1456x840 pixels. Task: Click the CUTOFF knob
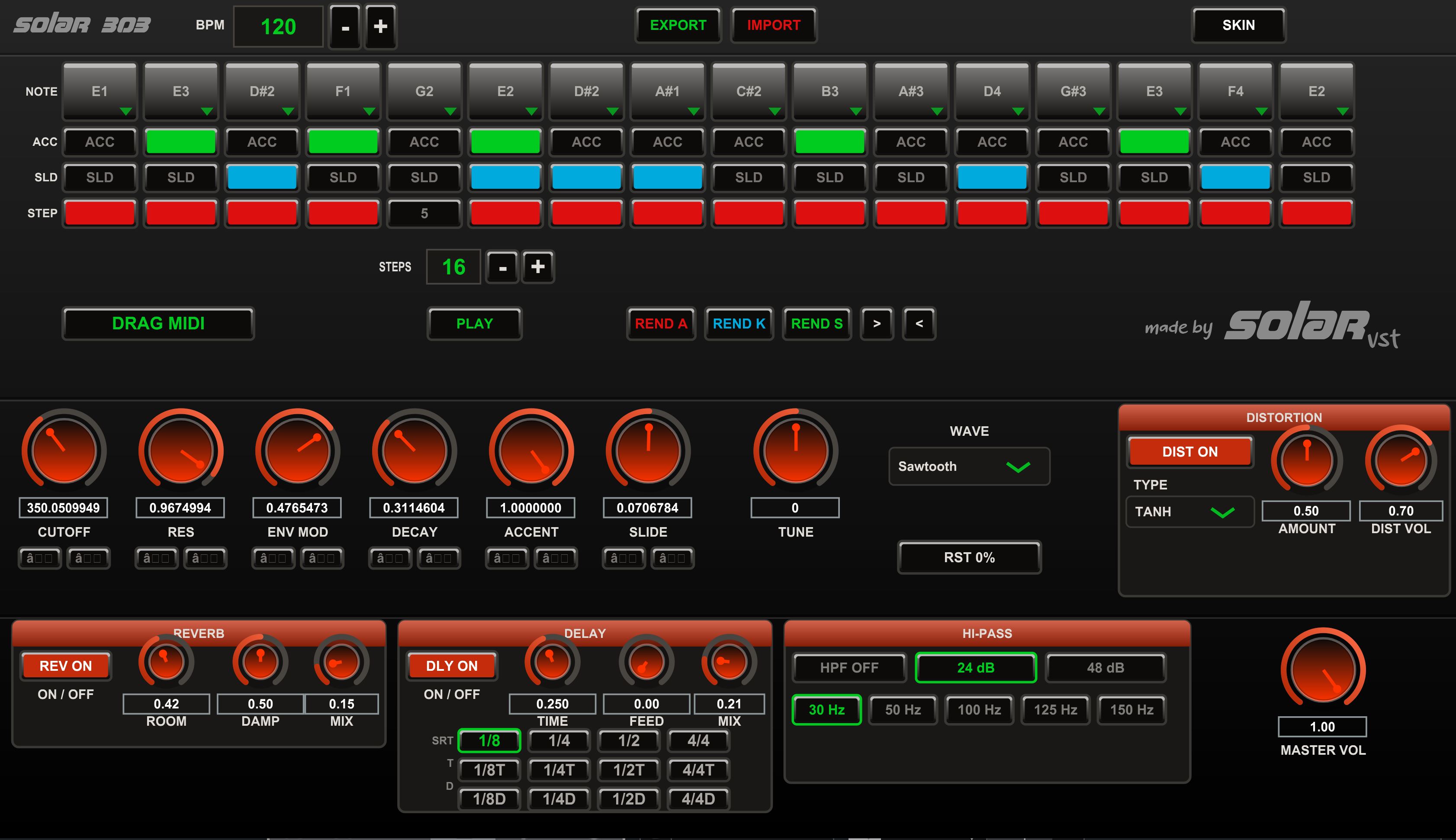click(64, 450)
